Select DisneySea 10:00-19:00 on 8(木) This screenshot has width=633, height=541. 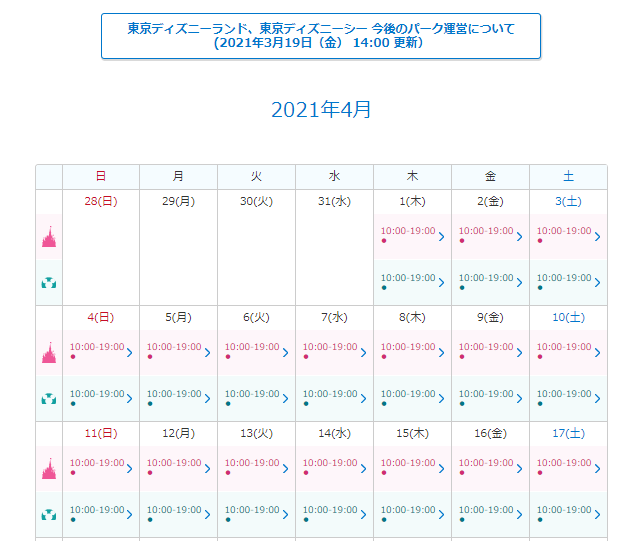coord(408,394)
